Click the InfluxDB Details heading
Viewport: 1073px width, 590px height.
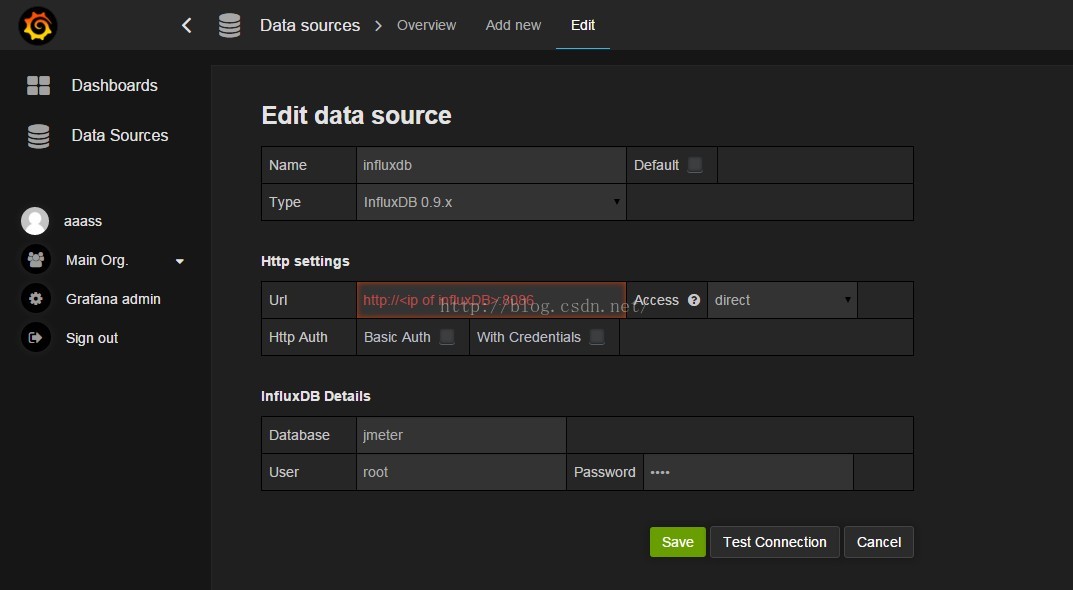click(315, 396)
